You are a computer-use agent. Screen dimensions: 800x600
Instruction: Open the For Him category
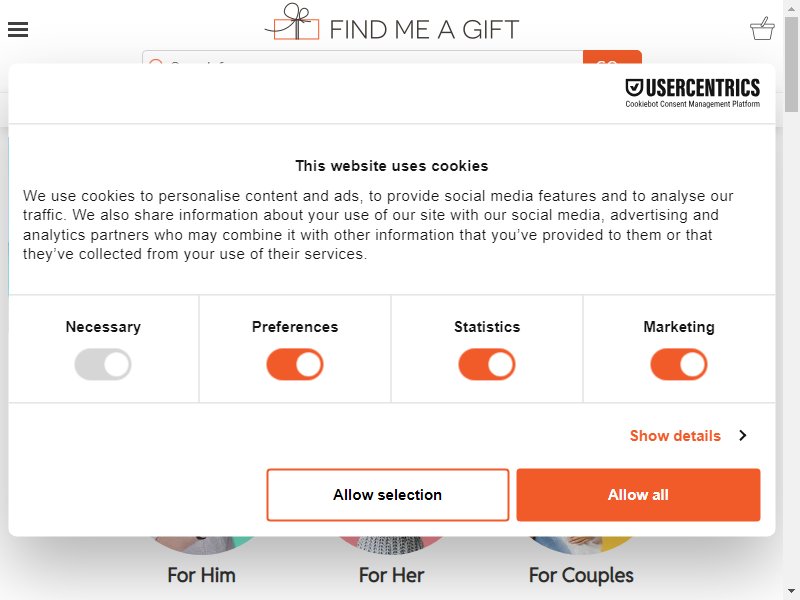pos(202,575)
